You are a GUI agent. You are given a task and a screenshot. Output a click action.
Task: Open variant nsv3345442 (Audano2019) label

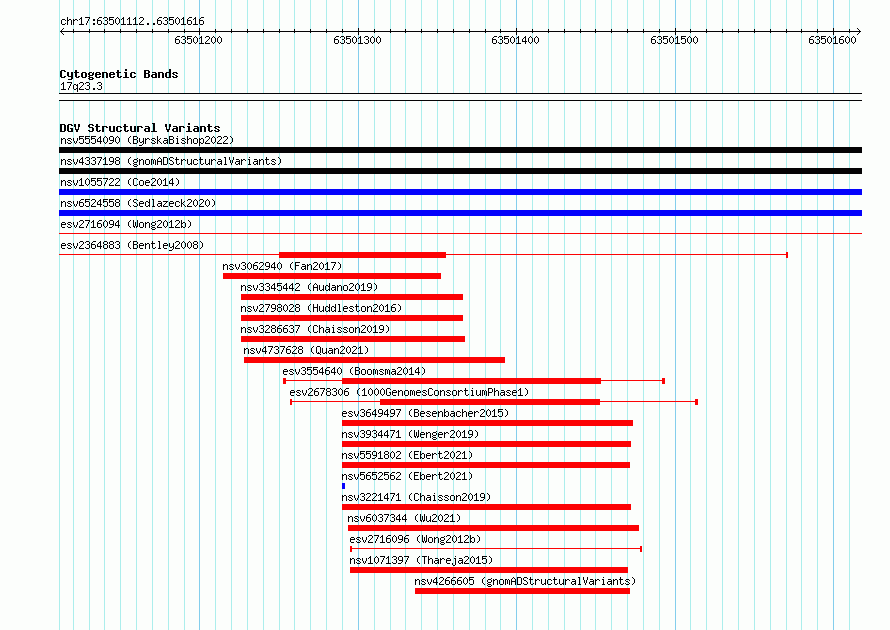309,287
